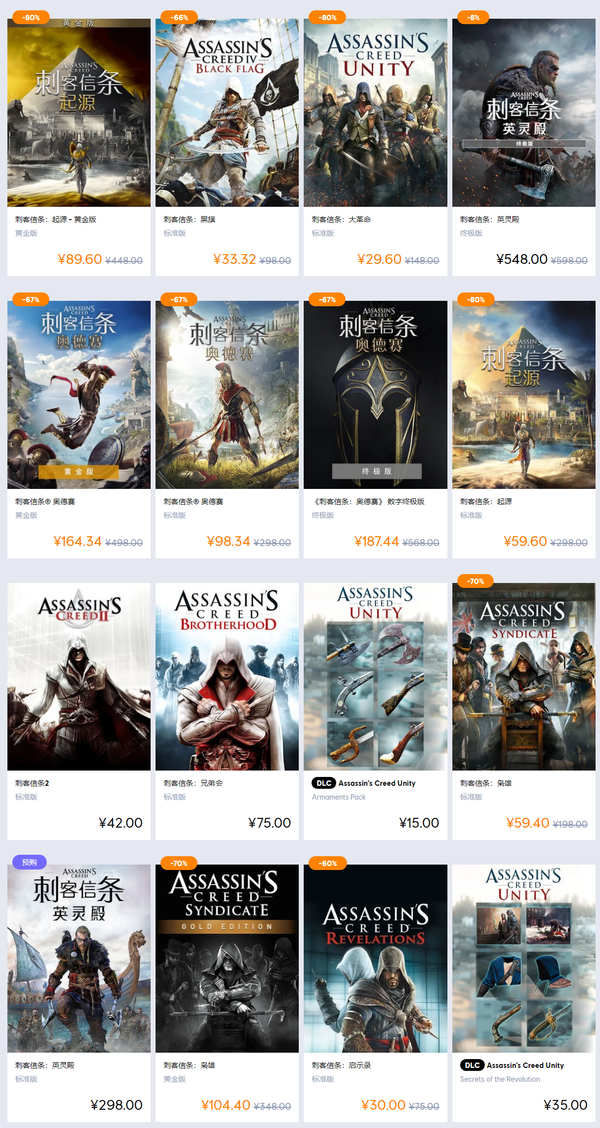The height and width of the screenshot is (1128, 600).
Task: Click the purple 预购 pre-order badge
Action: pyautogui.click(x=28, y=862)
